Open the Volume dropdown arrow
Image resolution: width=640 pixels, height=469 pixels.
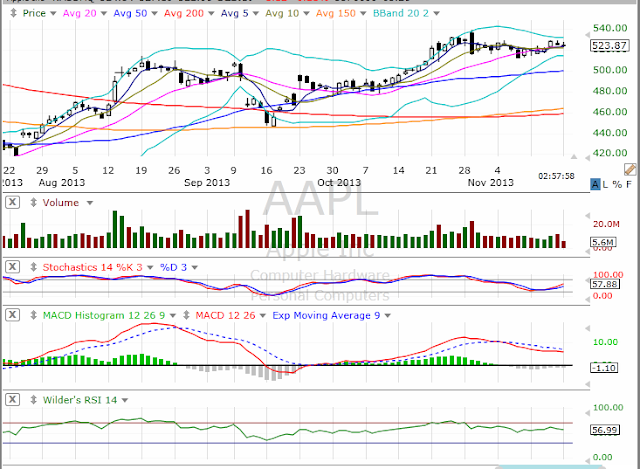pos(90,203)
